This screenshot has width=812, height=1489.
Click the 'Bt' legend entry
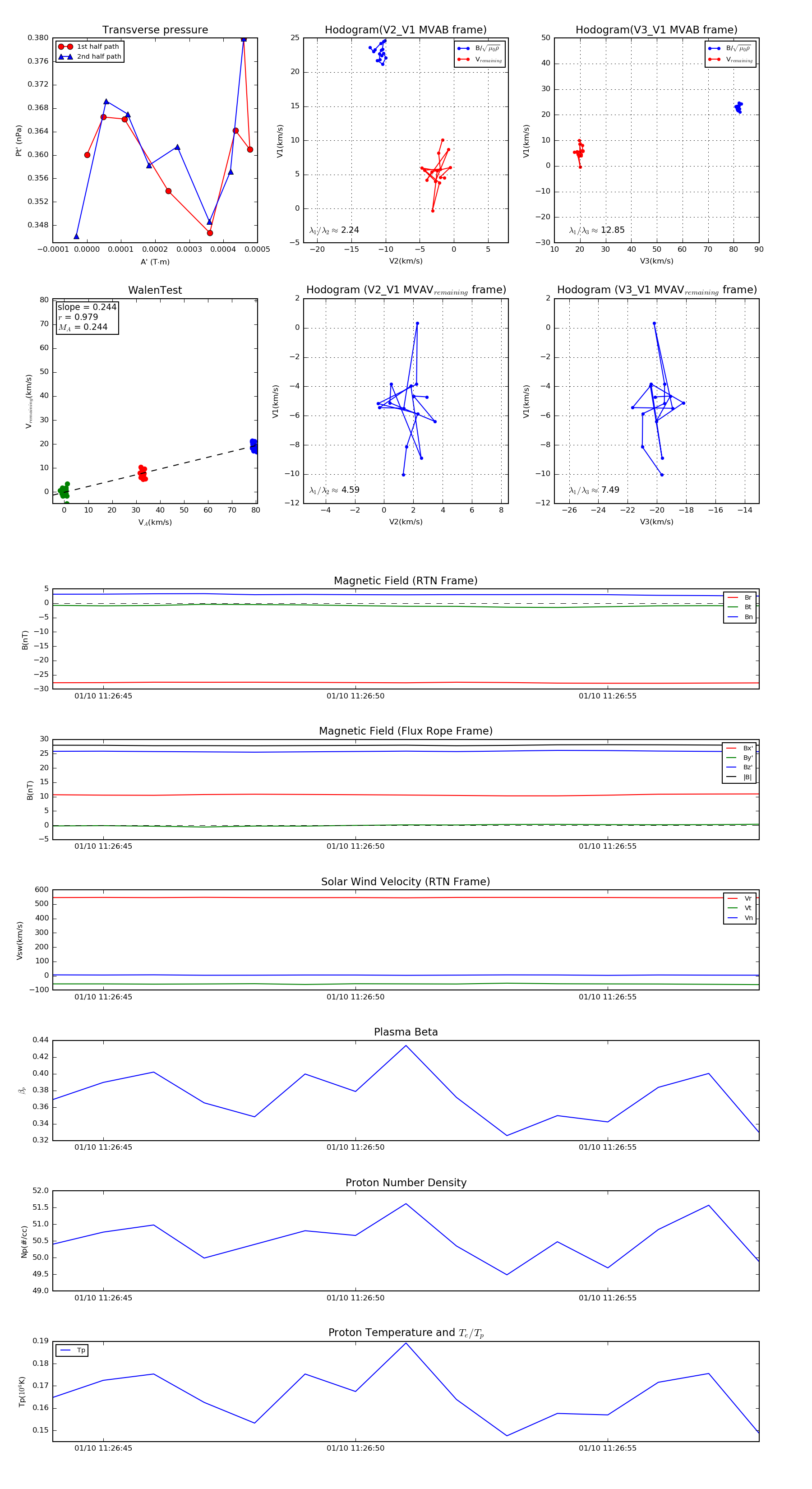tap(740, 607)
